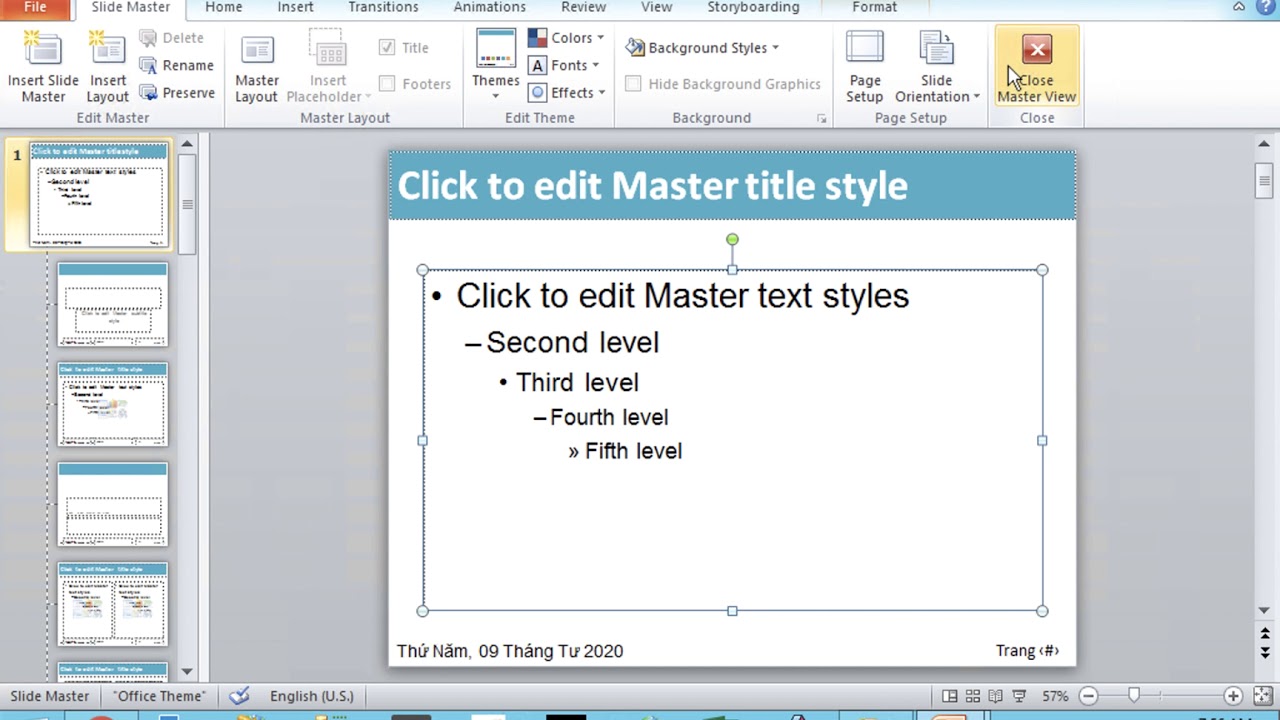Select the Slide Master tab
Viewport: 1280px width, 720px height.
click(131, 7)
